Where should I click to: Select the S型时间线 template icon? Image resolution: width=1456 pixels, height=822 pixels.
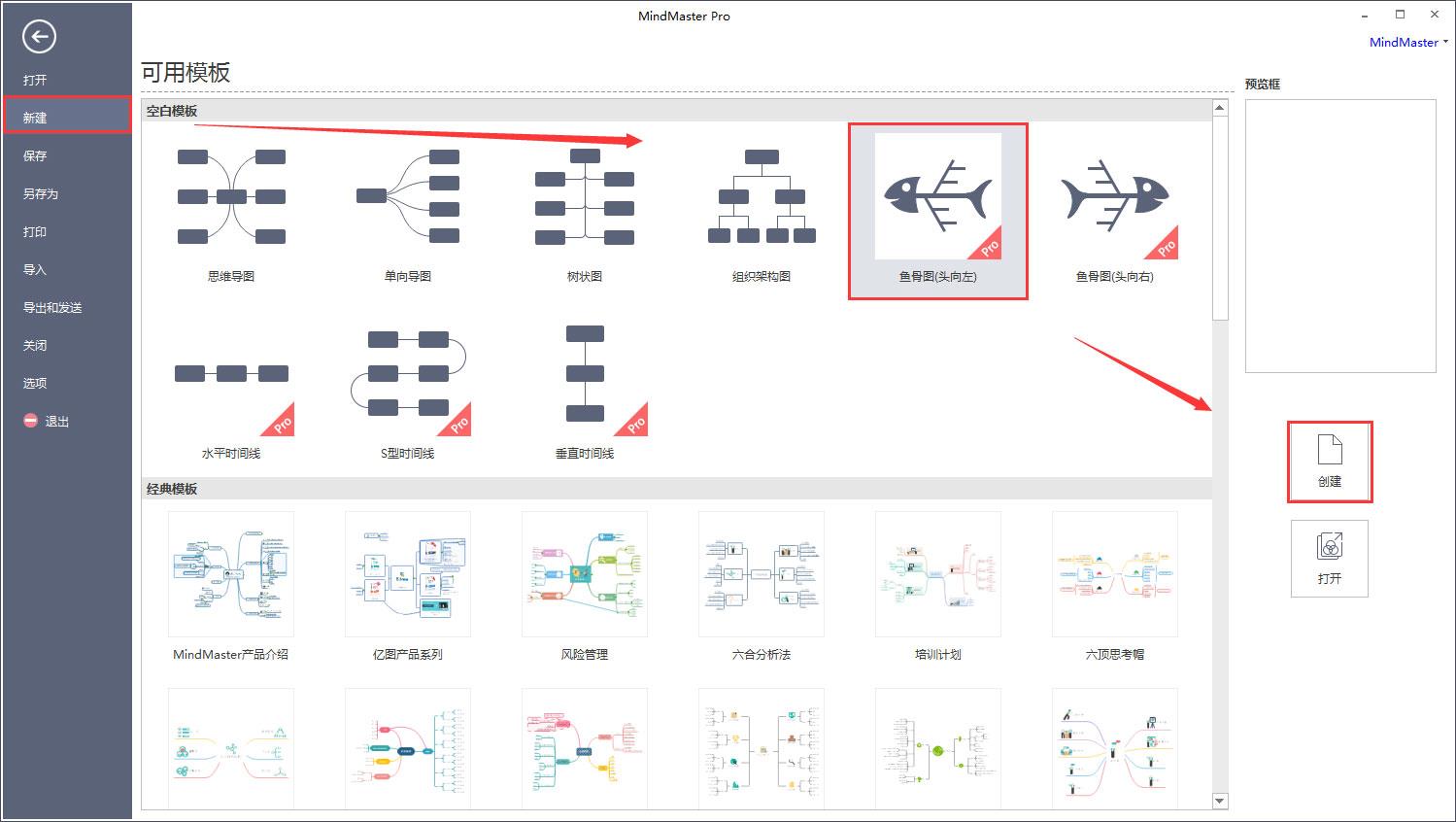(x=408, y=373)
